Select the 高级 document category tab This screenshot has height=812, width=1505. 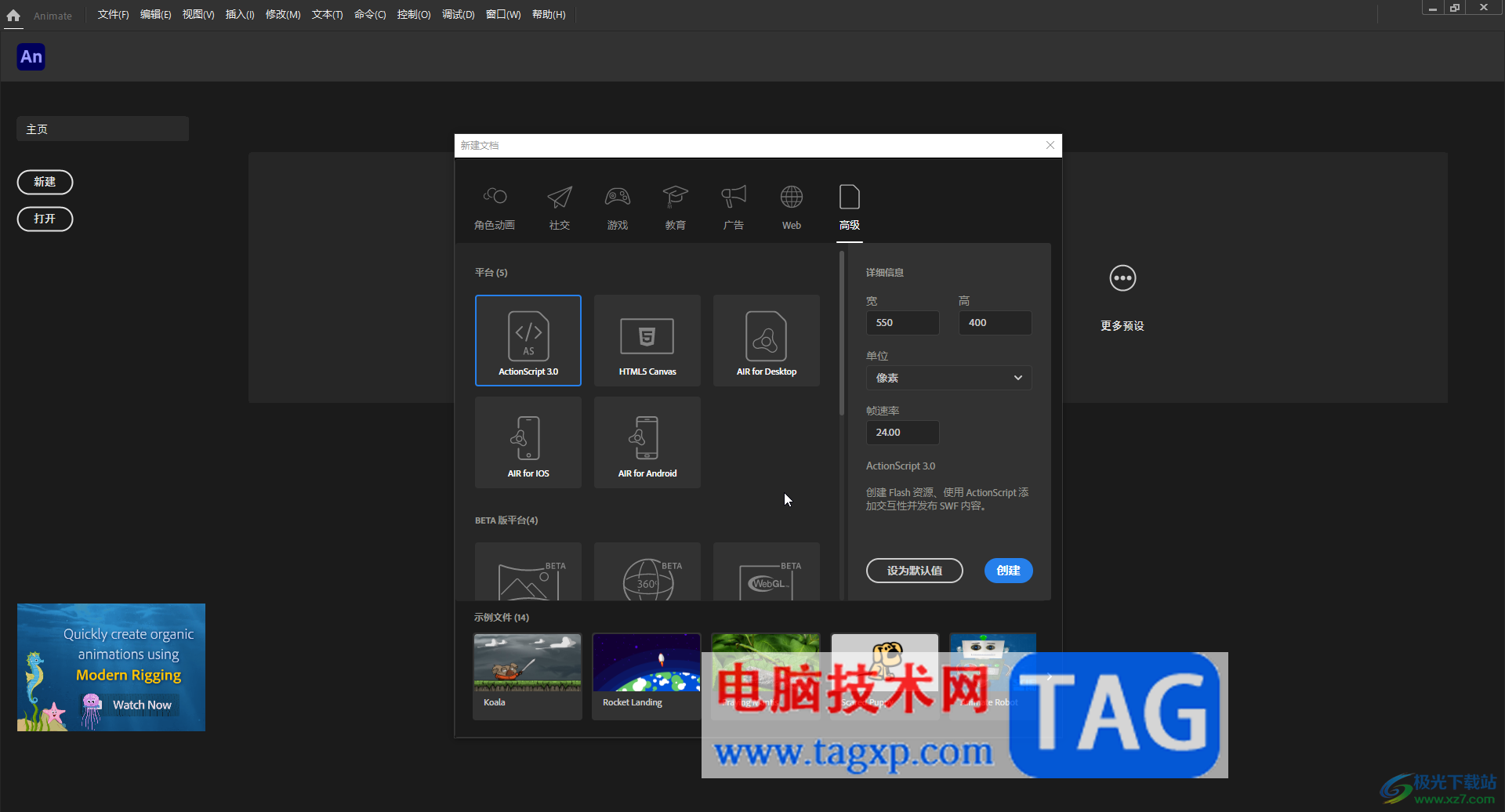coord(850,208)
